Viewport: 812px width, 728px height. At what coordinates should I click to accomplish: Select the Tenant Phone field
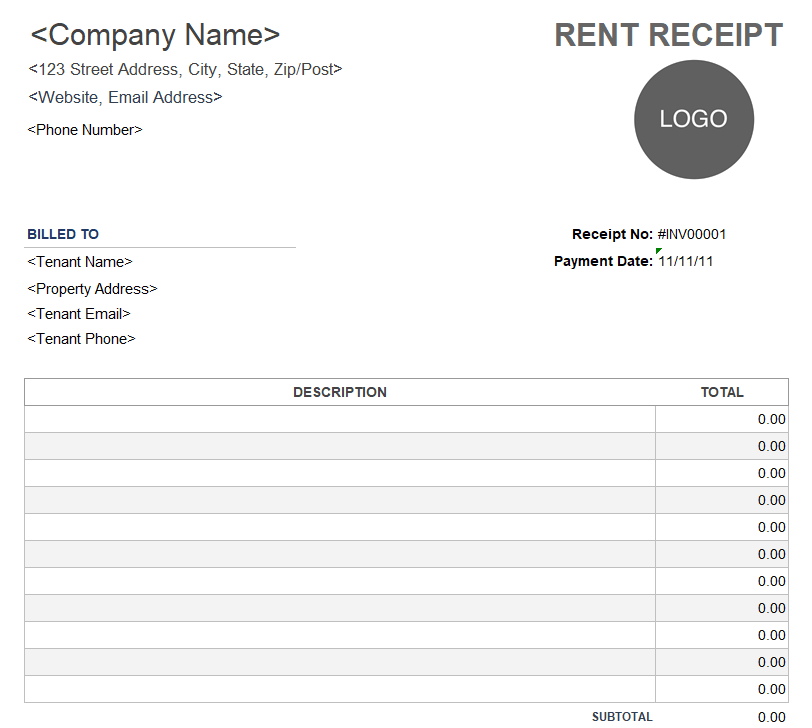81,339
